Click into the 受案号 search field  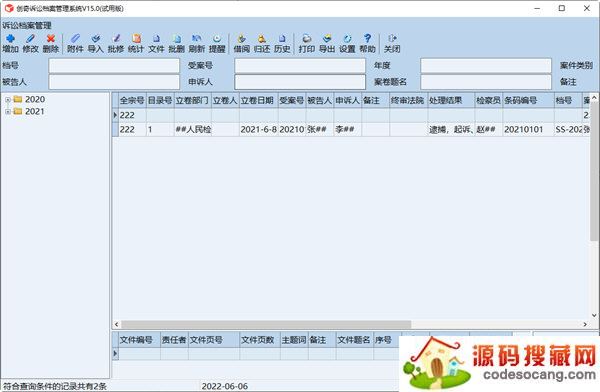tap(300, 65)
